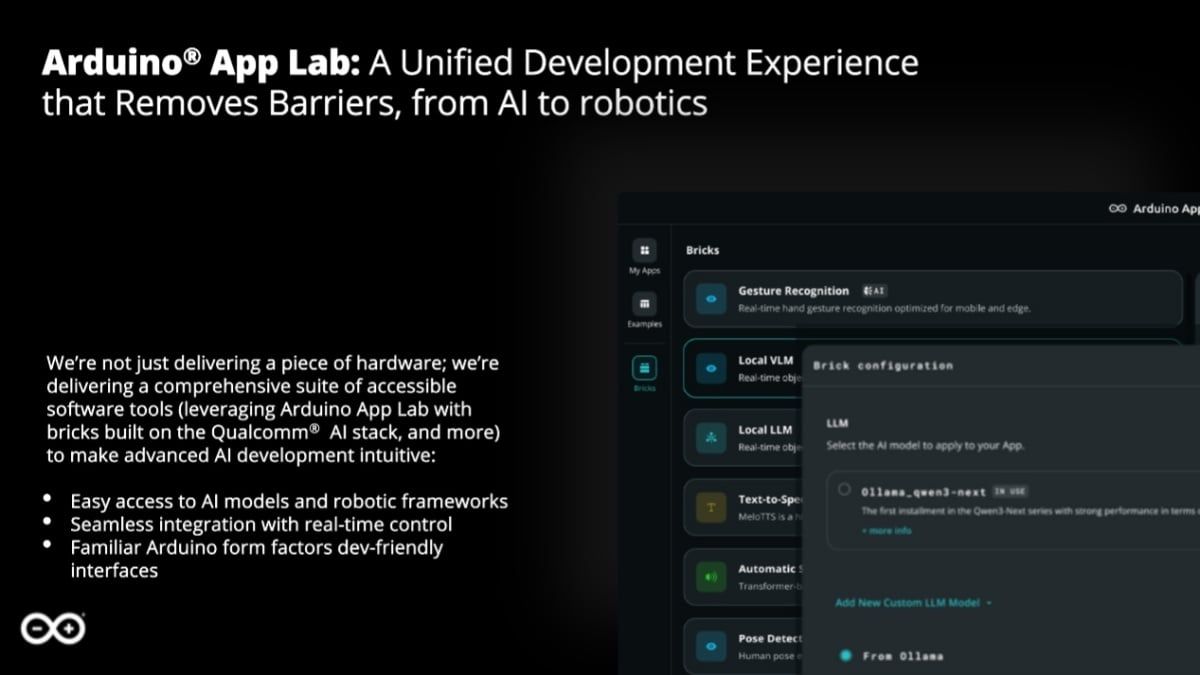Click the Brick configuration panel title
This screenshot has height=675, width=1200.
coord(882,365)
